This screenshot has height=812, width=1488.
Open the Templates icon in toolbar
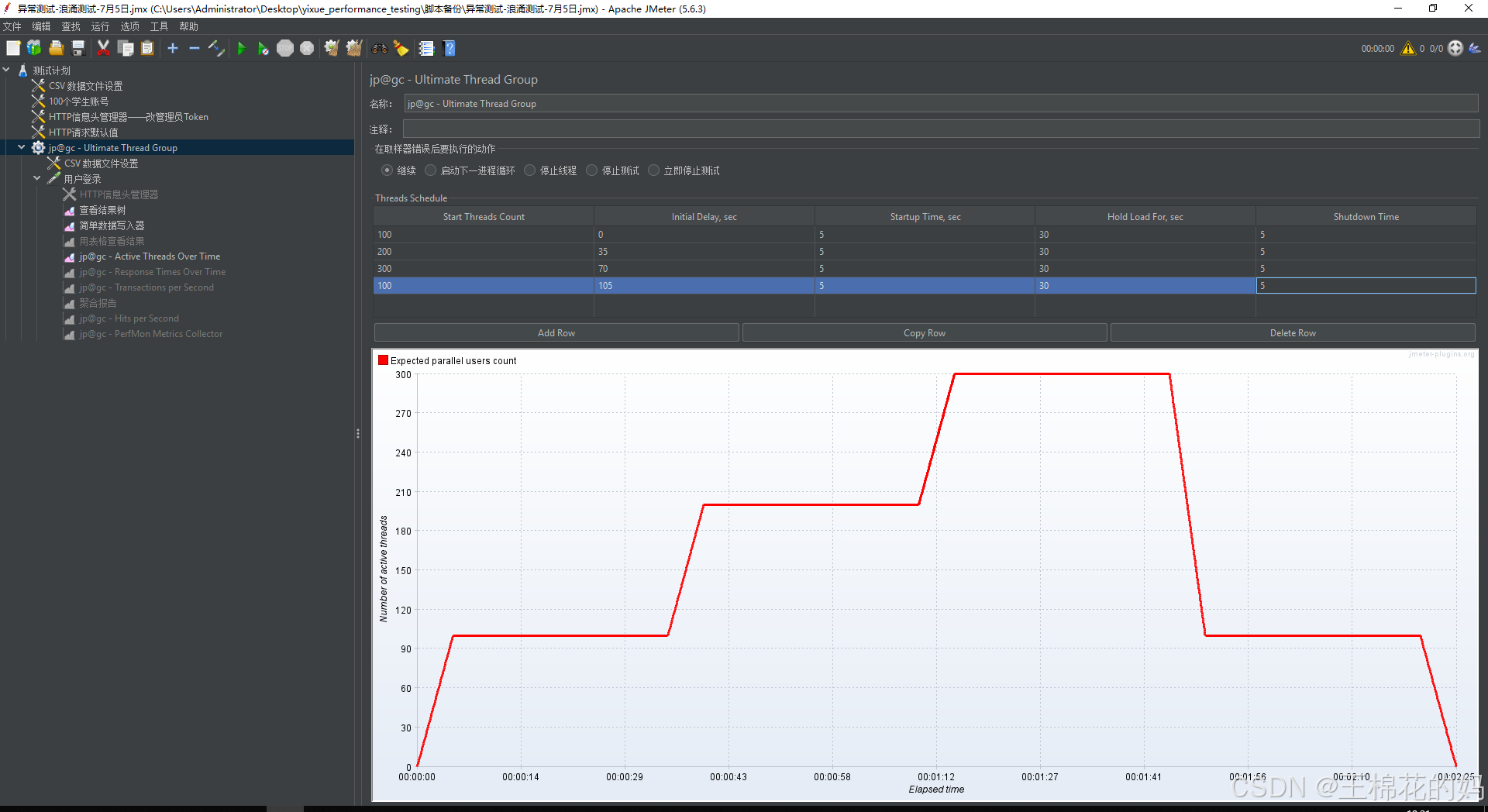[x=34, y=48]
